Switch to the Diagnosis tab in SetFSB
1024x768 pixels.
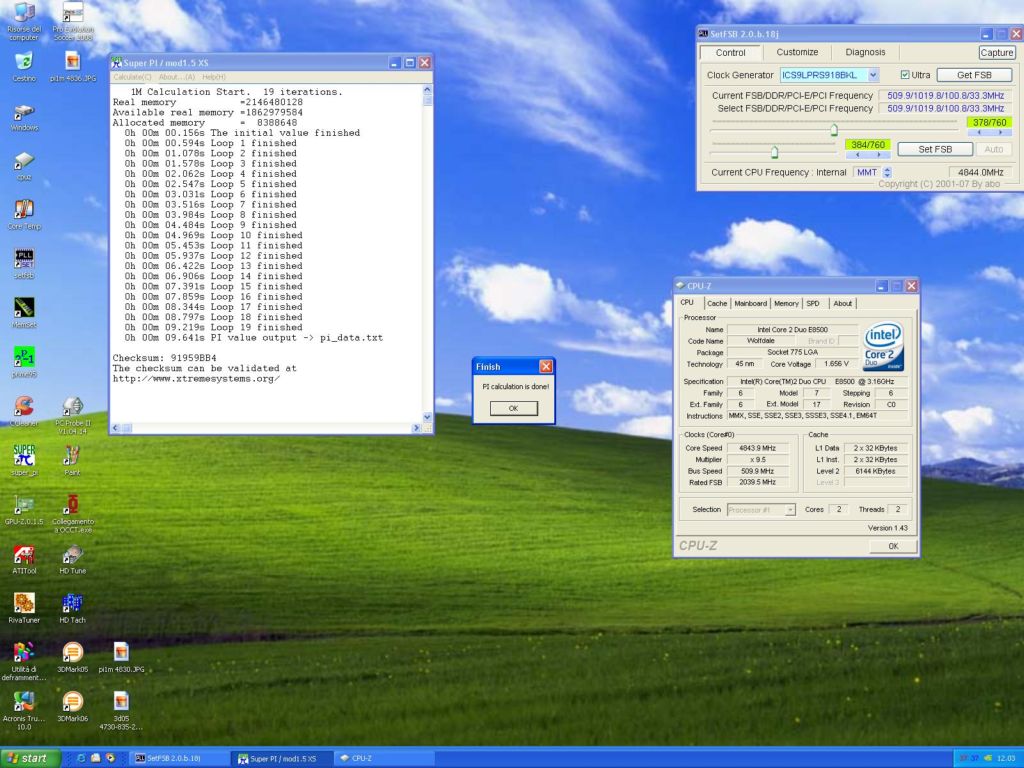865,52
